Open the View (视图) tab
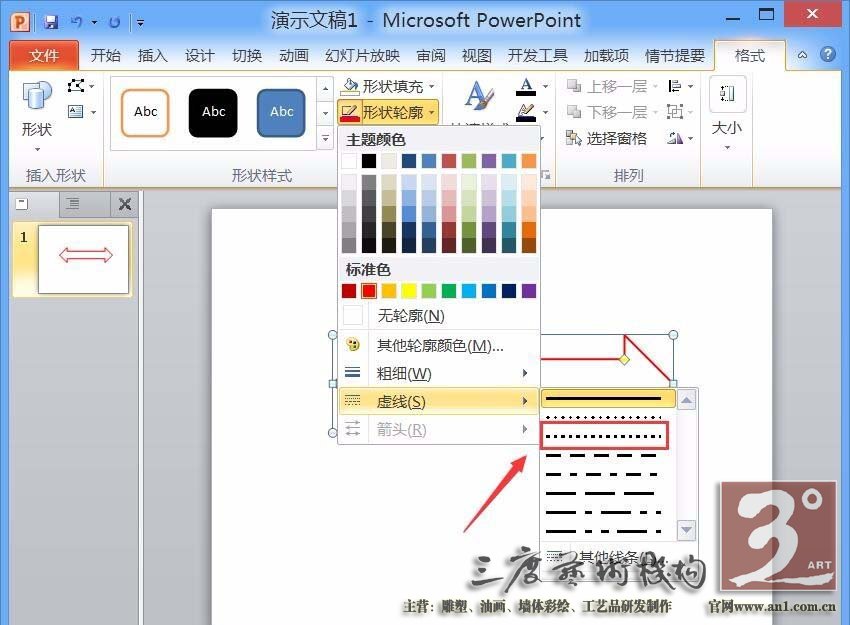The image size is (850, 625). (477, 55)
